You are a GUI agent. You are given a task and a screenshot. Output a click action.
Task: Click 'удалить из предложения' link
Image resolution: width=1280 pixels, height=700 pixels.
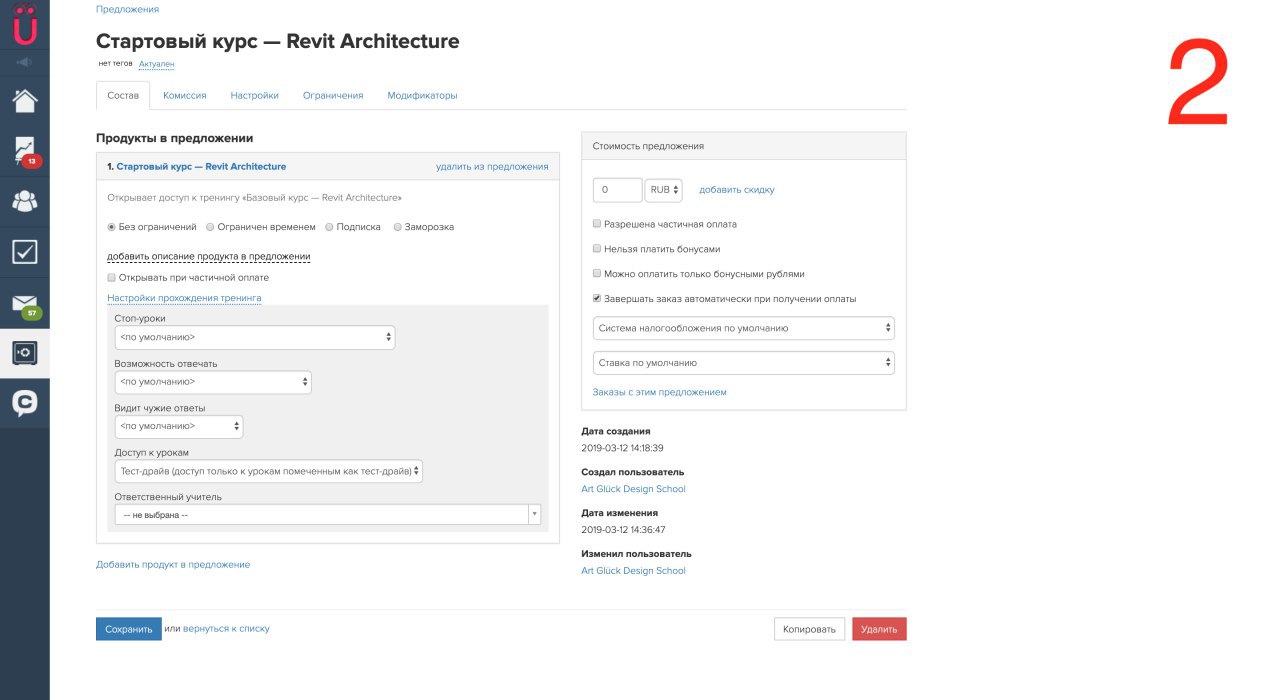point(492,166)
